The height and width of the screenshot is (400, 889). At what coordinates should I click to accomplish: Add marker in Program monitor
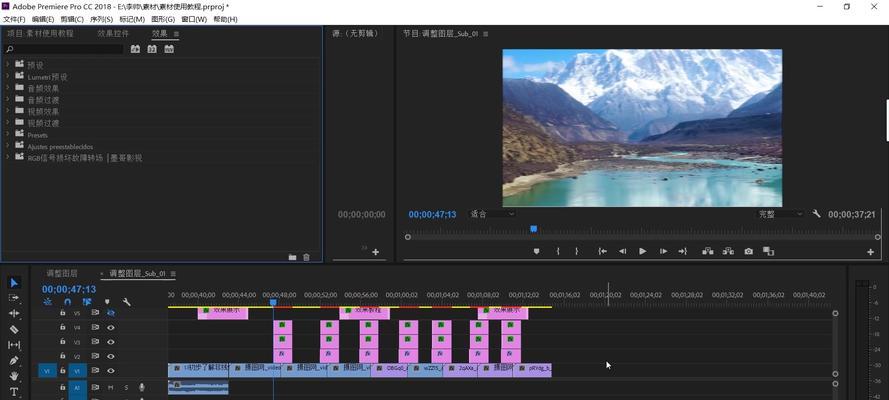coord(536,251)
